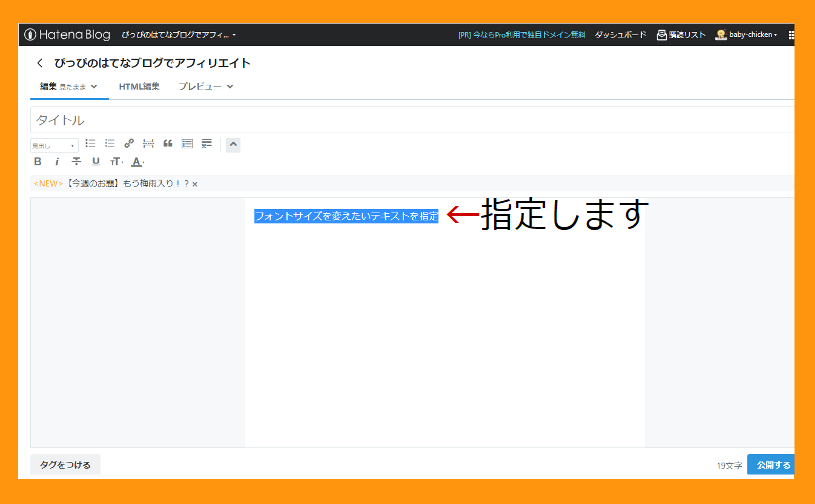
Task: Insert a hyperlink
Action: 129,143
